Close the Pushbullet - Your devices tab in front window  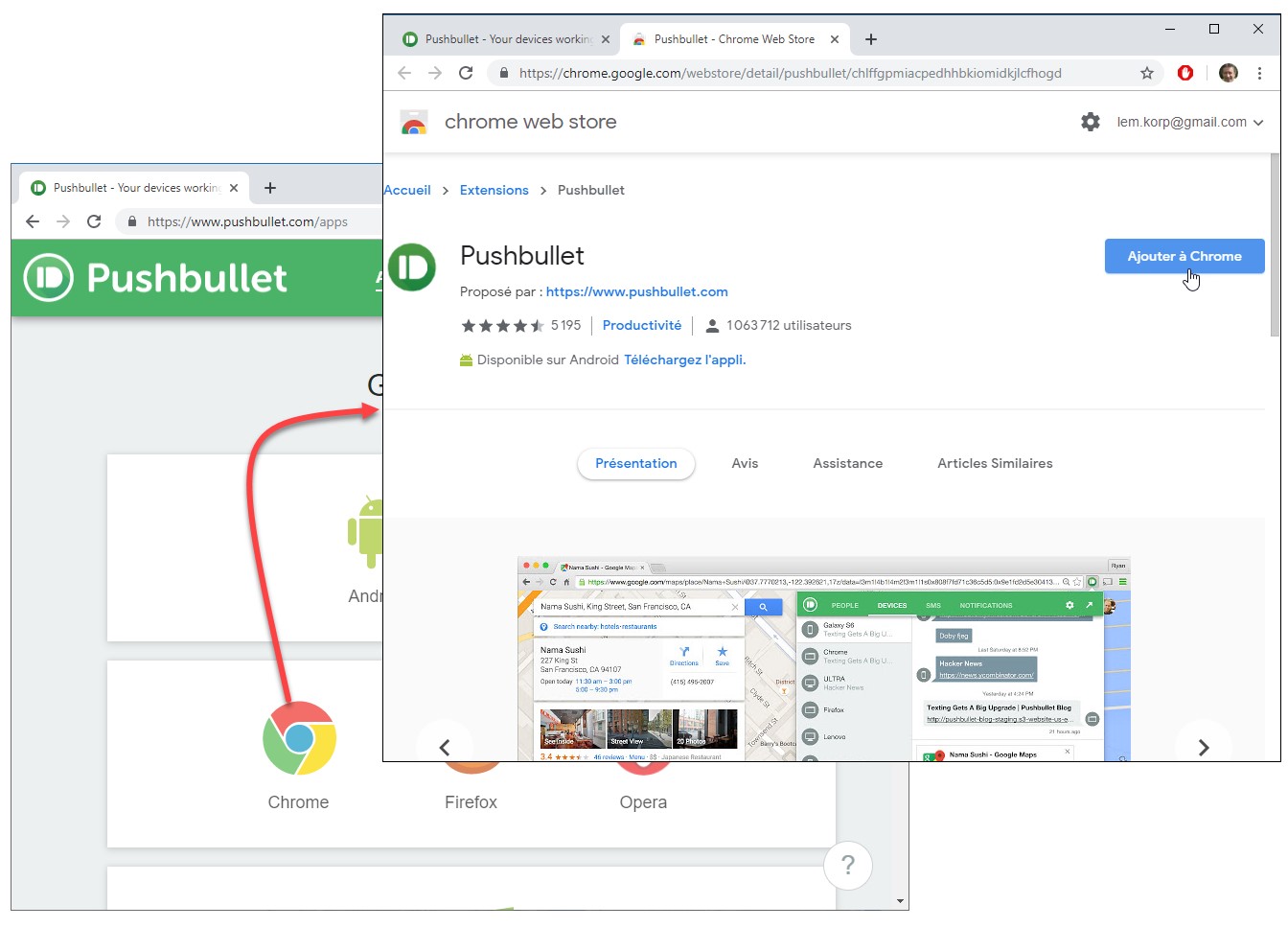[x=606, y=39]
